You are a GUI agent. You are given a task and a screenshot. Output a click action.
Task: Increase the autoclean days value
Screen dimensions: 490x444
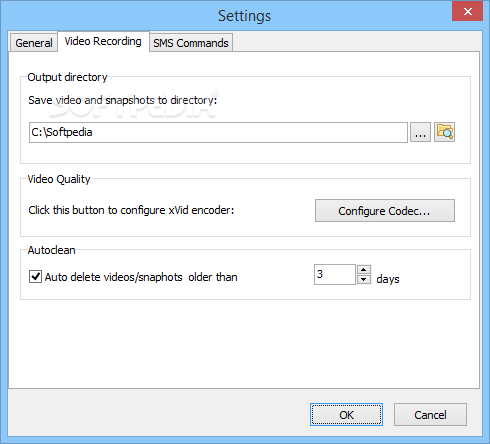[x=364, y=270]
